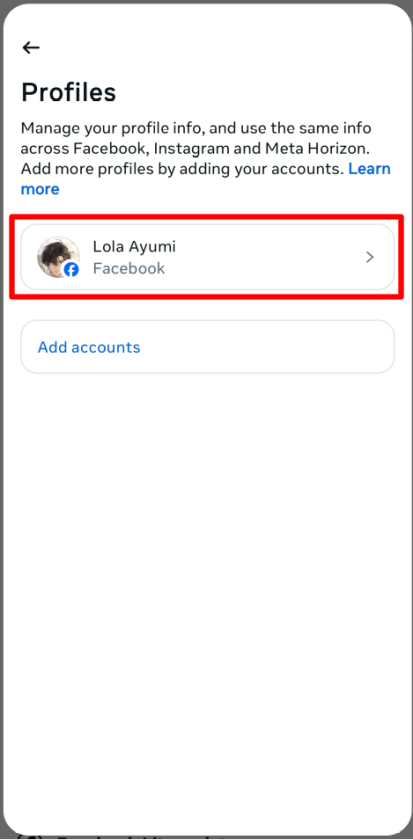Go back using the left arrow icon
Viewport: 413px width, 840px height.
(31, 48)
